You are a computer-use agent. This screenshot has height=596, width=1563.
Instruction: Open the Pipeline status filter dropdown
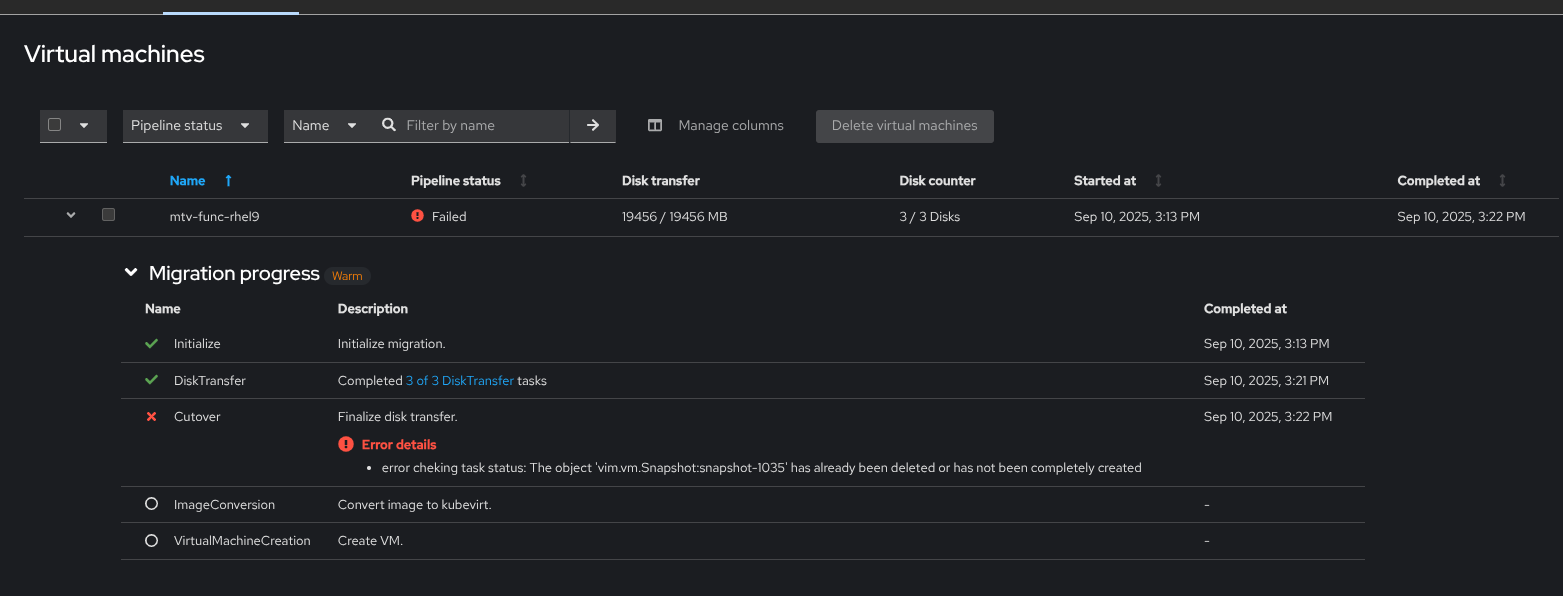pos(195,126)
